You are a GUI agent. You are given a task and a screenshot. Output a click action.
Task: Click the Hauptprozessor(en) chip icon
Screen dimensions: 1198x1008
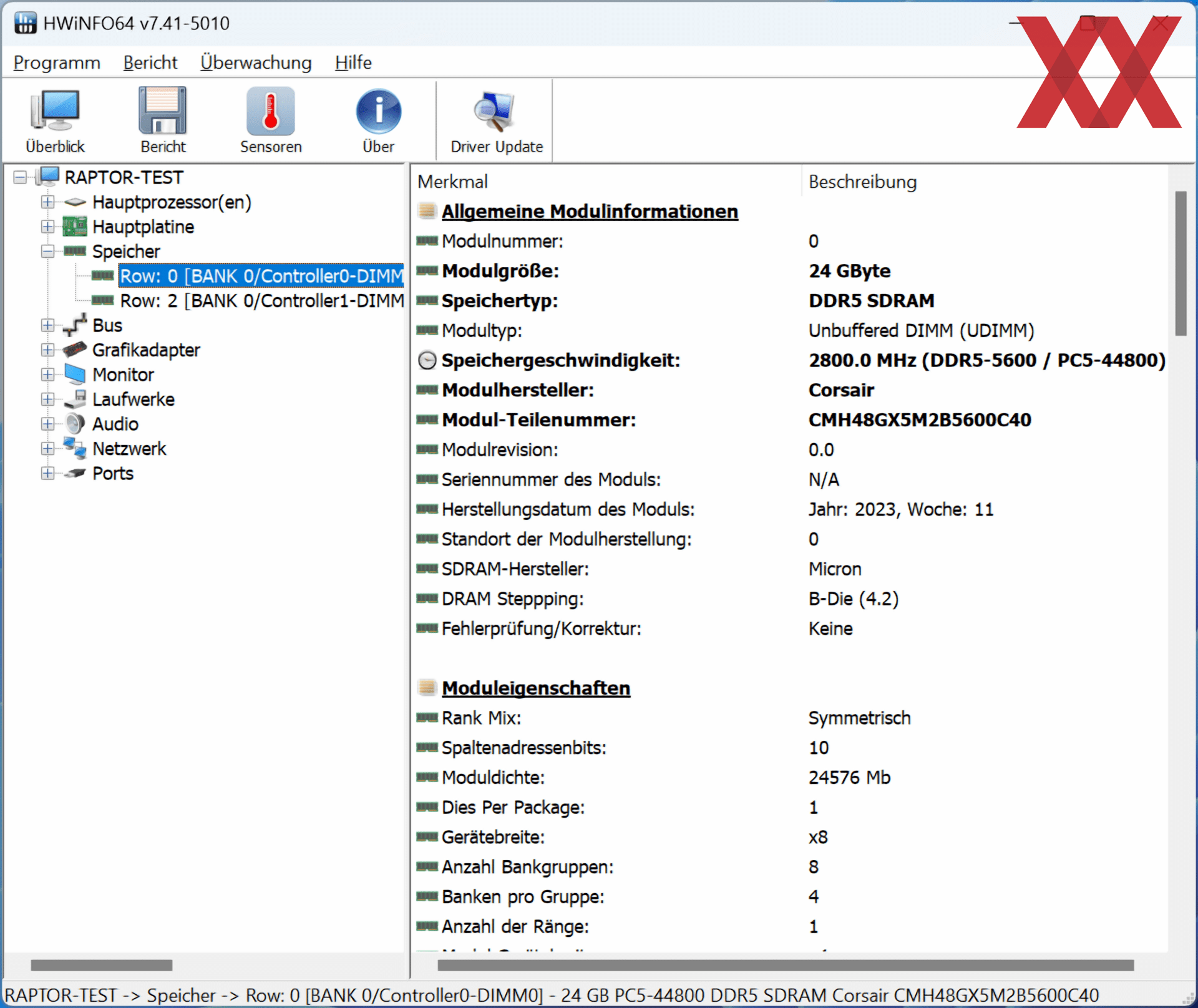[x=75, y=202]
